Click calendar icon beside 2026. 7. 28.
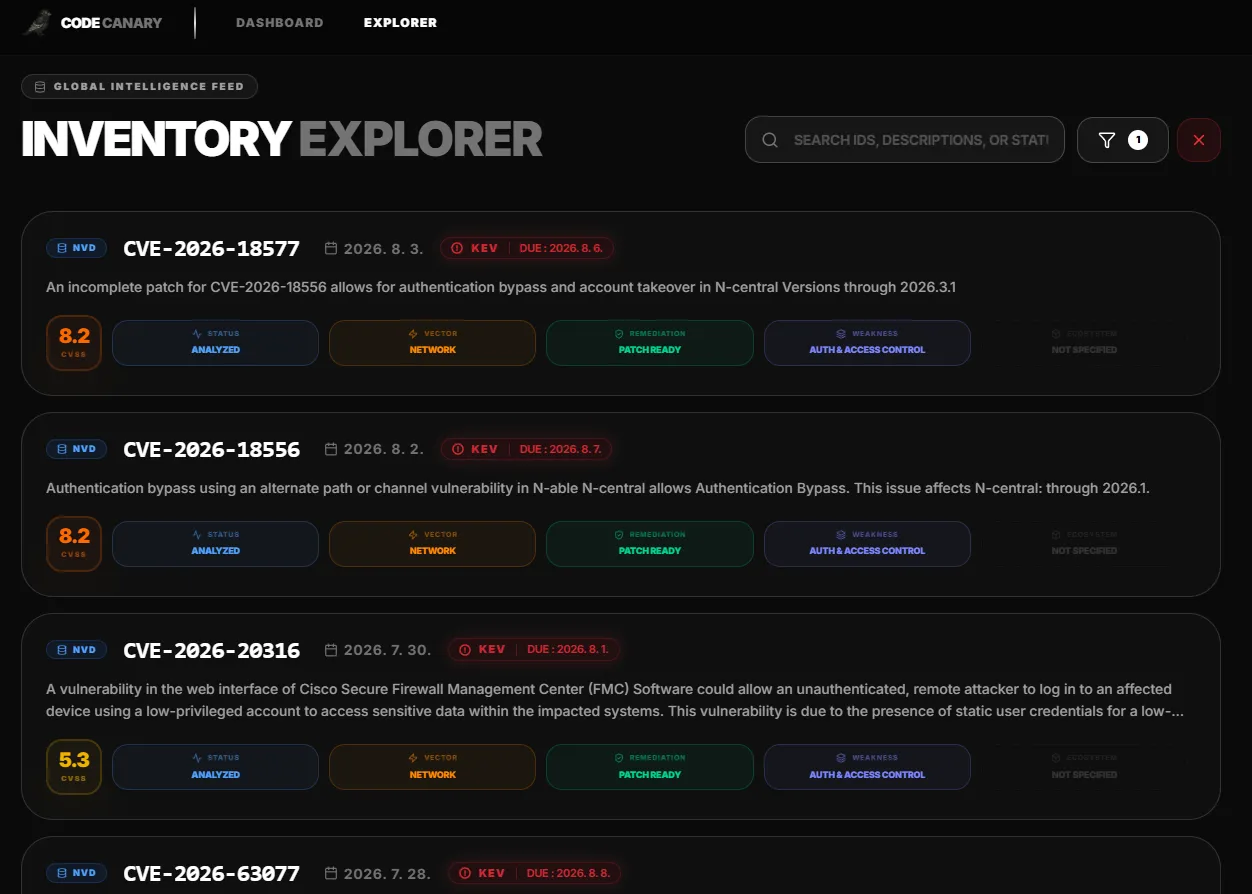 [331, 873]
